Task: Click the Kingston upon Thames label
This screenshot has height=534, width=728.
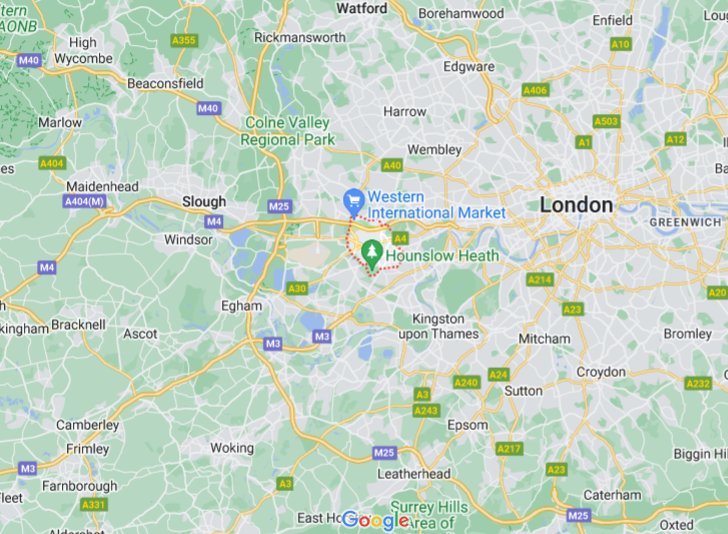Action: click(x=438, y=326)
